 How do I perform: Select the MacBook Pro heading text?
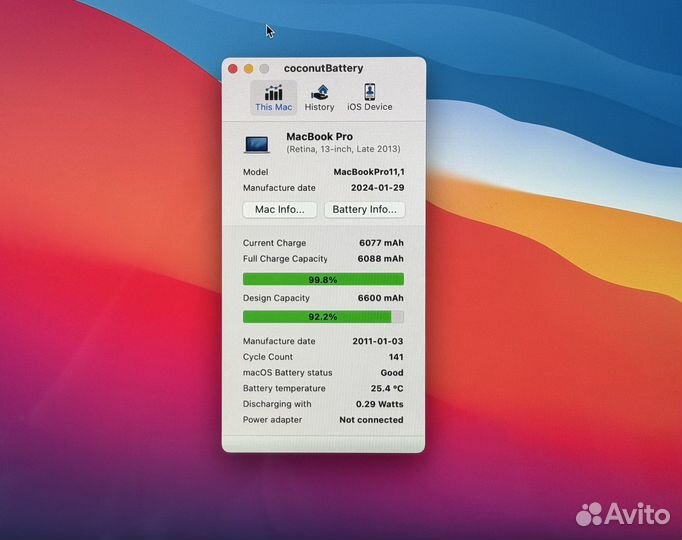pos(319,137)
